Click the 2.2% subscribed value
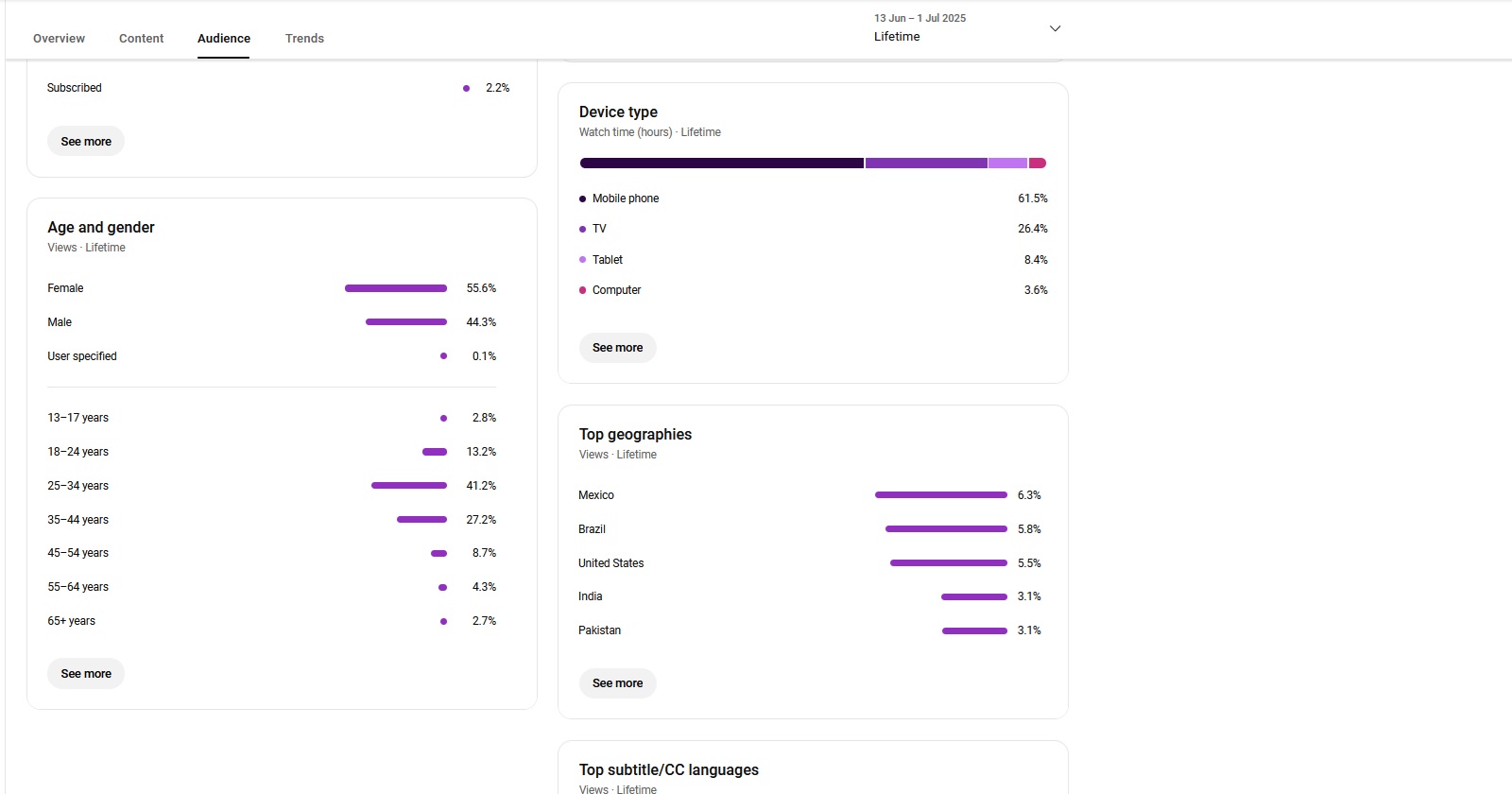 (x=497, y=88)
